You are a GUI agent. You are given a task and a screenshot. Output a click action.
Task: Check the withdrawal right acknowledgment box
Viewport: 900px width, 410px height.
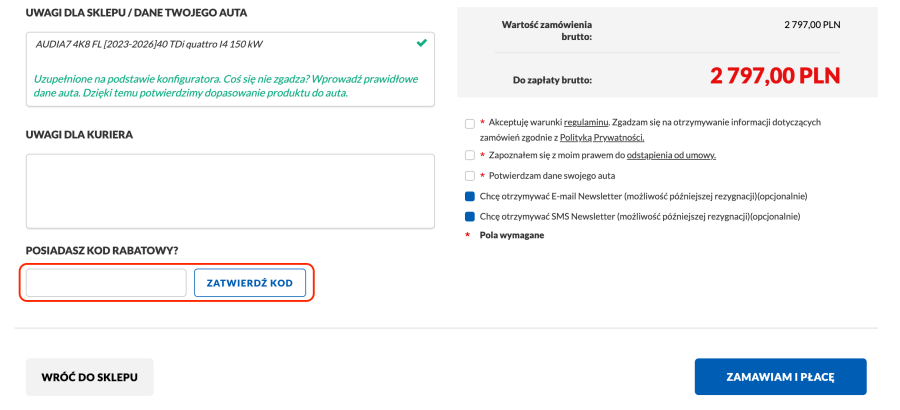tap(470, 156)
